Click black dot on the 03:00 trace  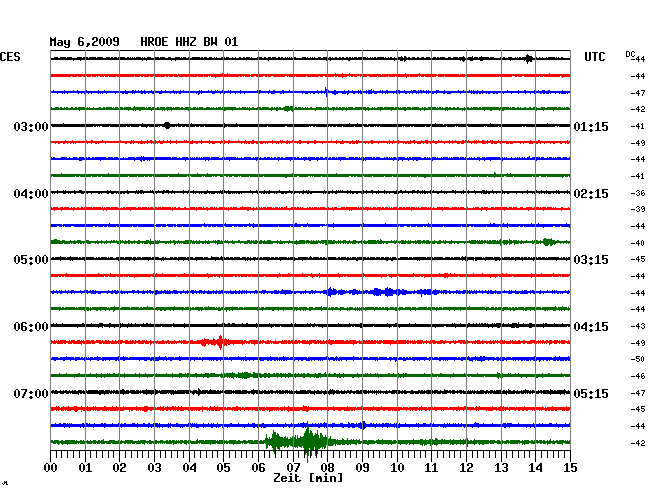pyautogui.click(x=167, y=126)
